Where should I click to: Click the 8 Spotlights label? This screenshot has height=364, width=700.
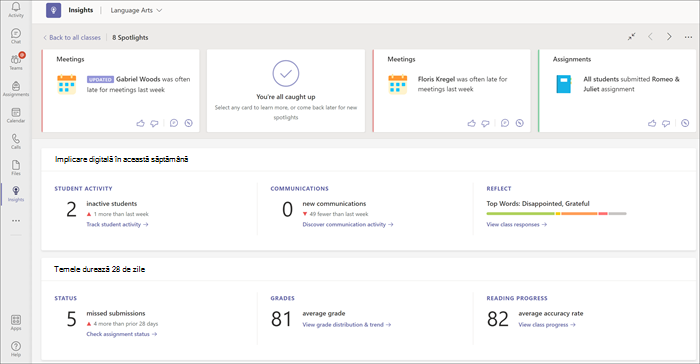coord(130,38)
